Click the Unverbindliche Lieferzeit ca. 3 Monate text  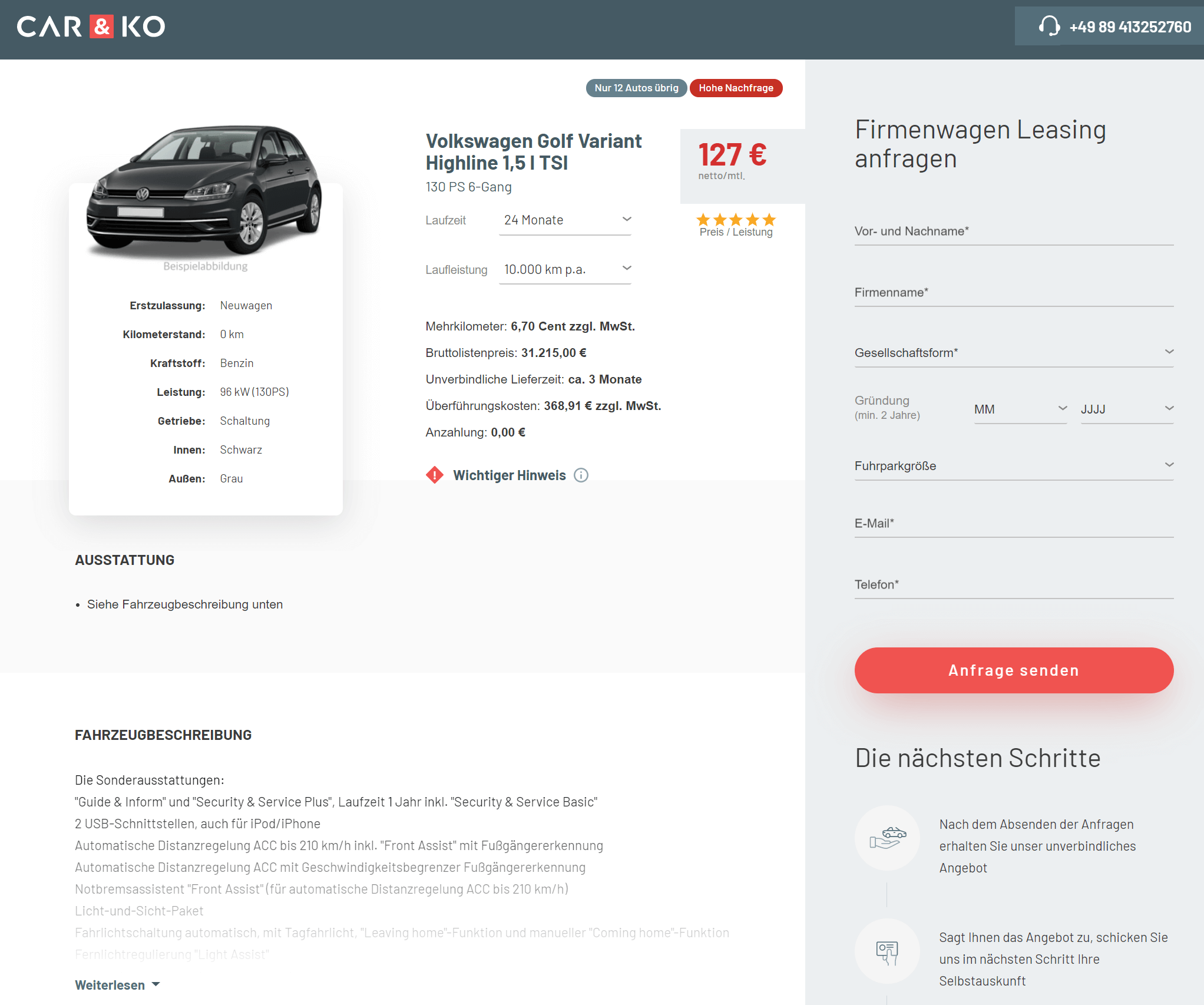tap(534, 379)
